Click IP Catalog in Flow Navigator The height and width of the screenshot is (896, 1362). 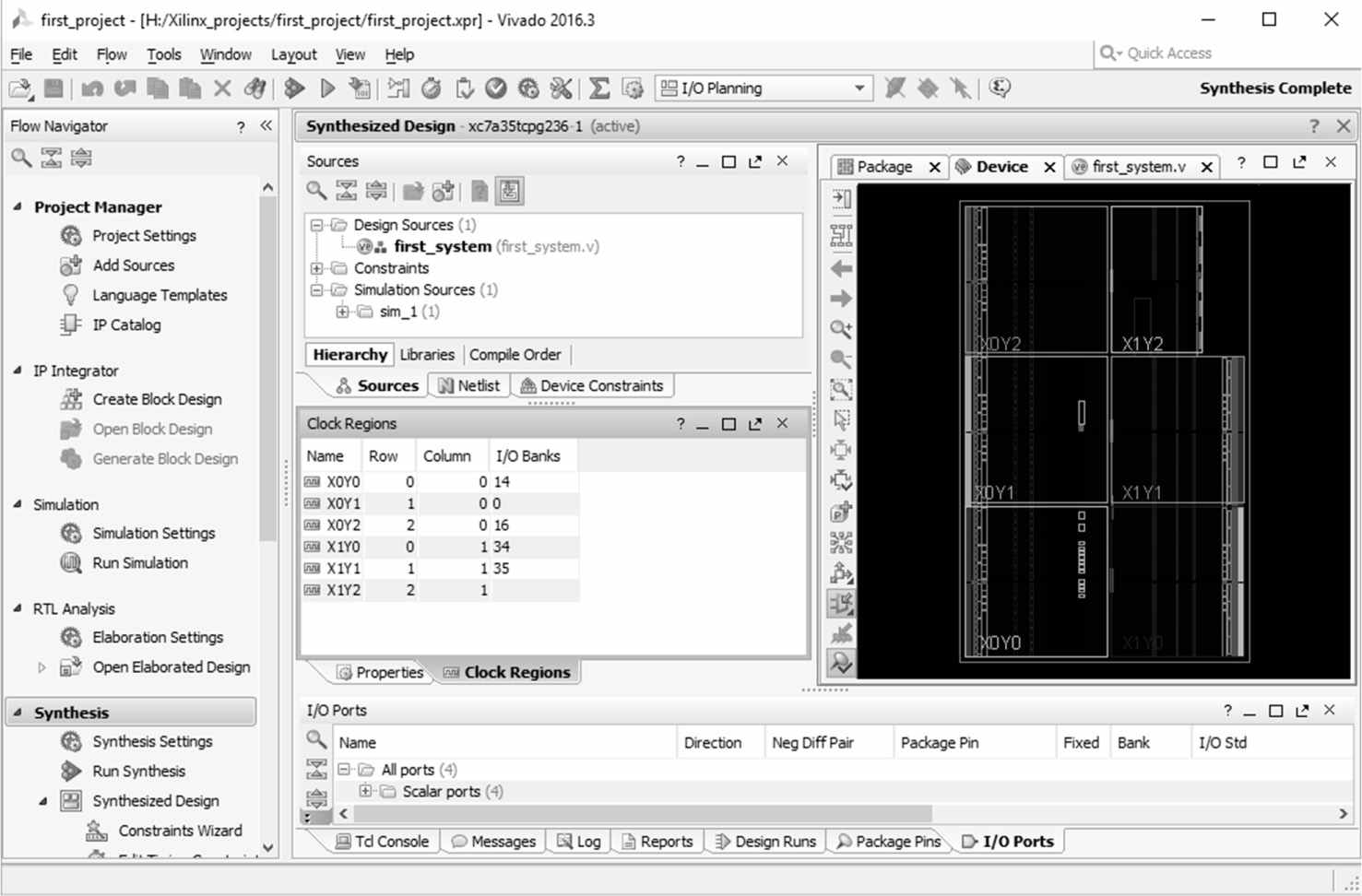pos(126,324)
